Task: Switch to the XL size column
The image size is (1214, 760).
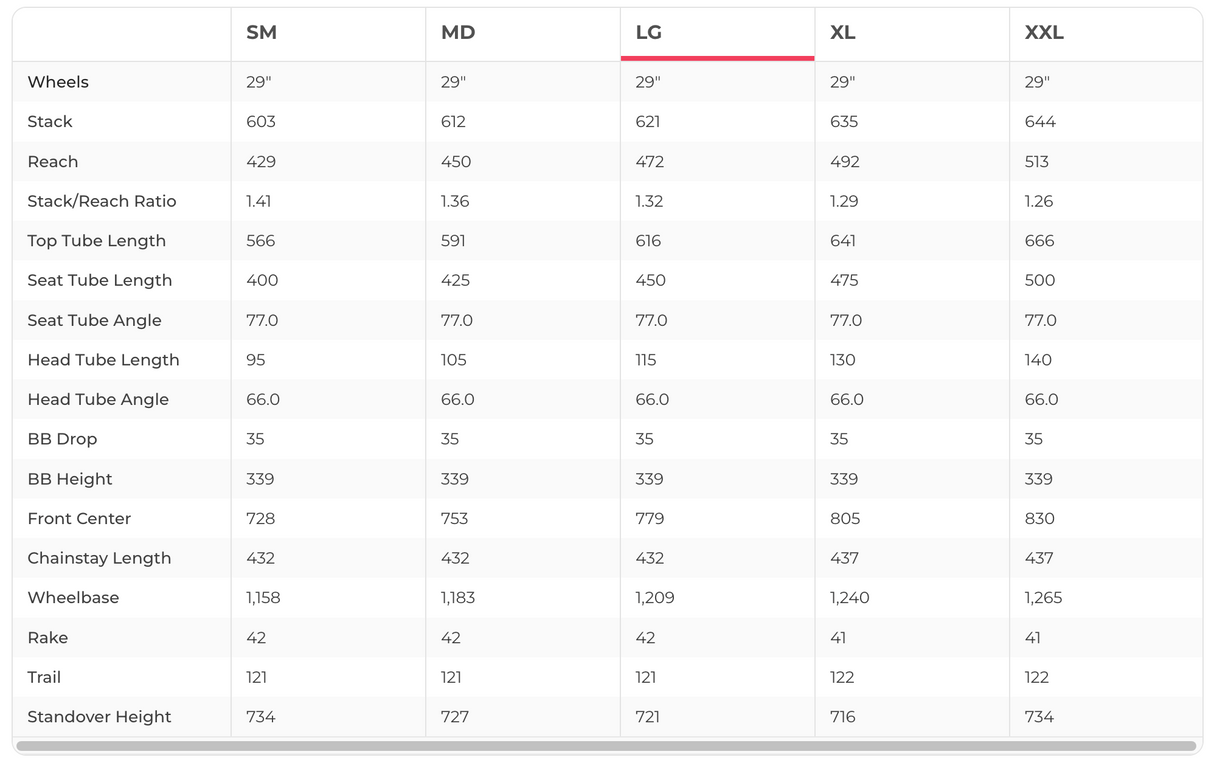Action: click(x=843, y=33)
